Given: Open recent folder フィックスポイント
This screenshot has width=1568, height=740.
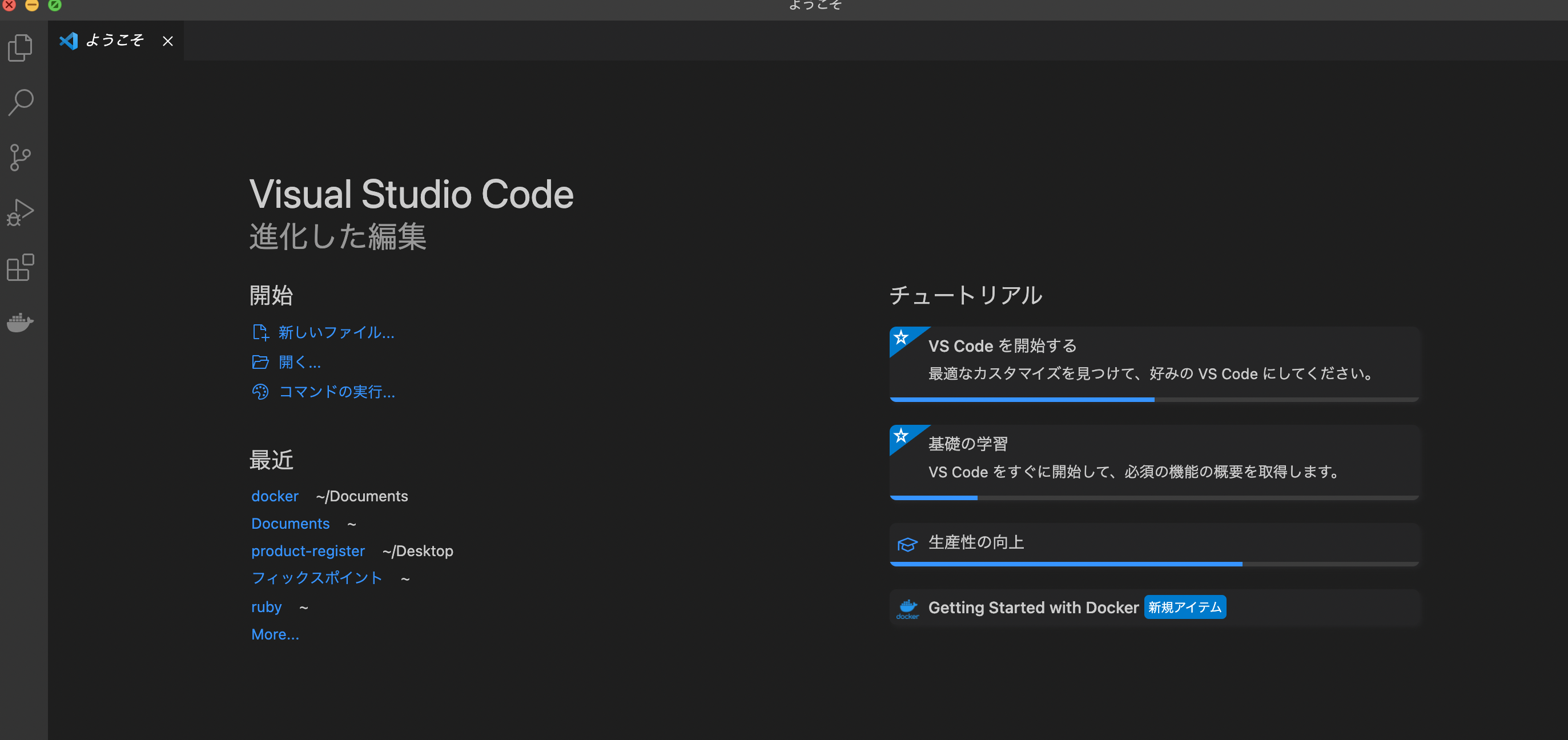Looking at the screenshot, I should tap(317, 578).
